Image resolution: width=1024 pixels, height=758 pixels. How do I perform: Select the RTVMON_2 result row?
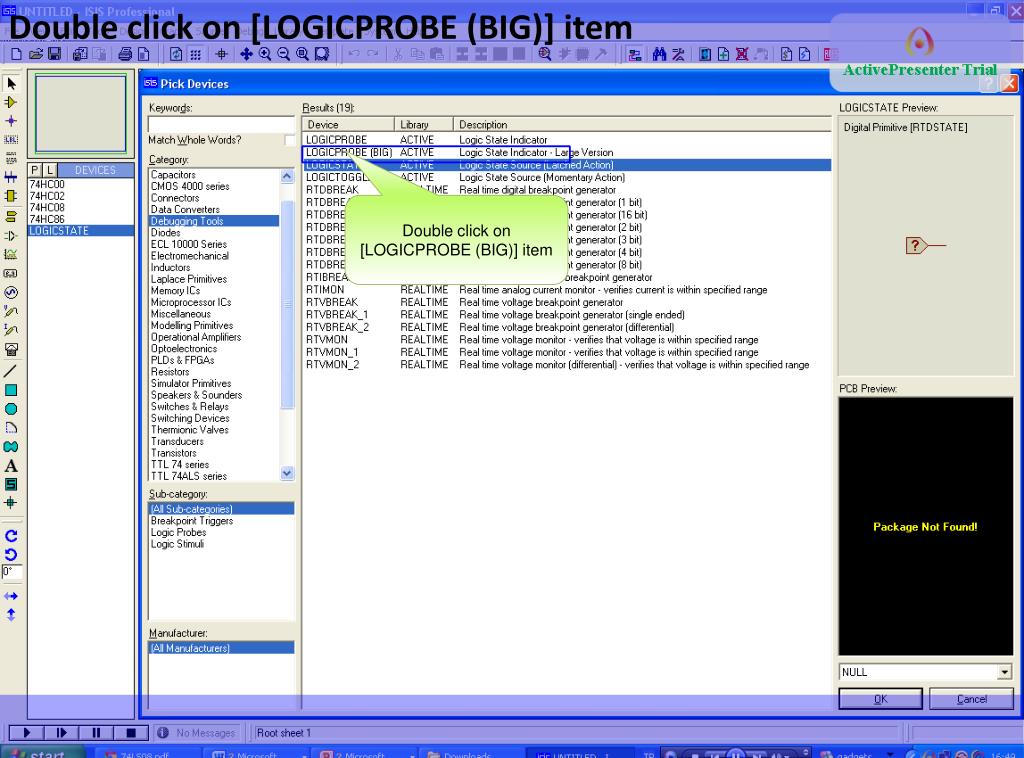tap(567, 365)
